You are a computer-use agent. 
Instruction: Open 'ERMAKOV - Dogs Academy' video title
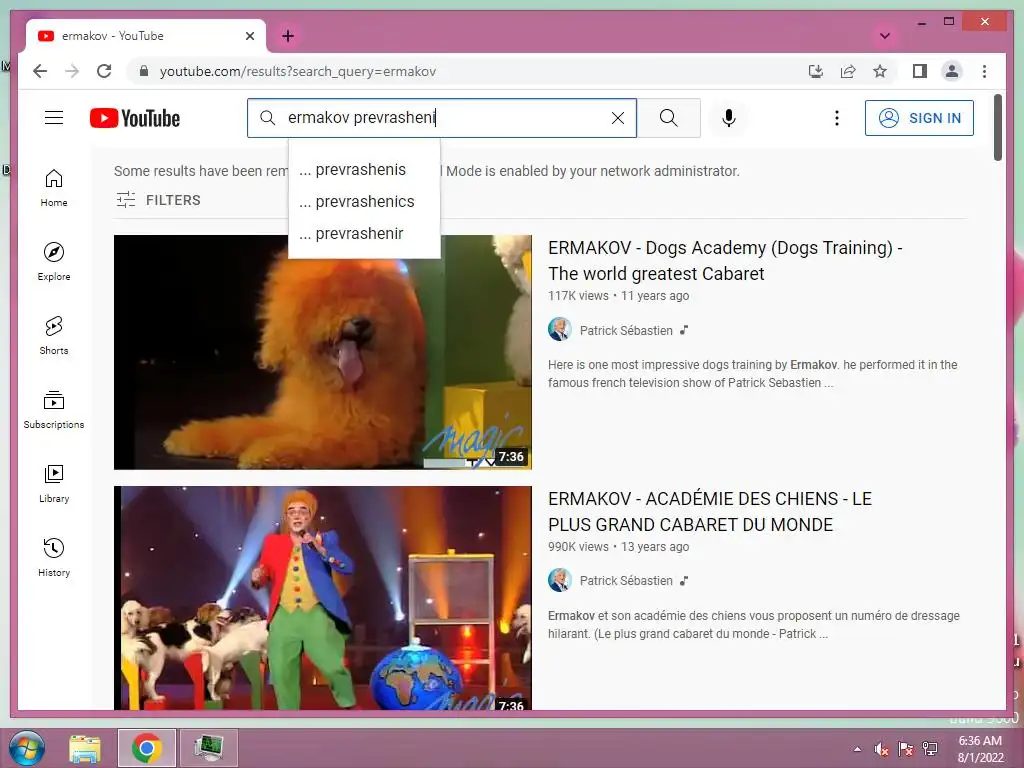tap(725, 261)
